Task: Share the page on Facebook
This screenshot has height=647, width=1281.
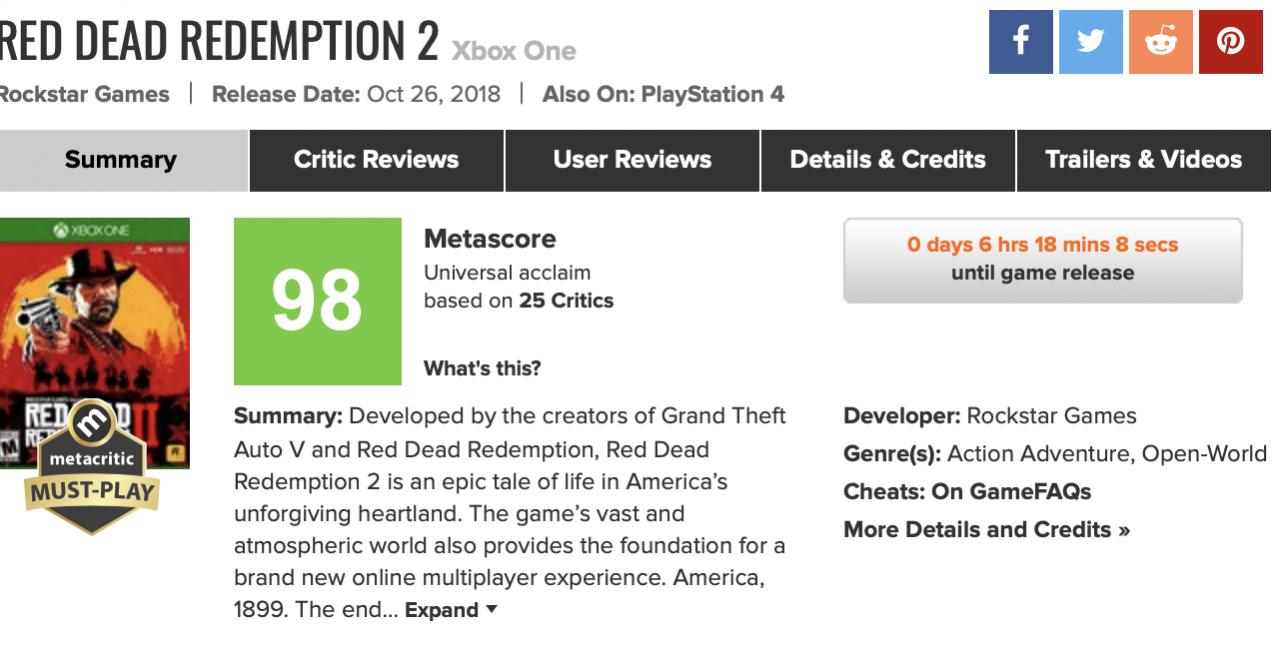Action: point(1020,42)
